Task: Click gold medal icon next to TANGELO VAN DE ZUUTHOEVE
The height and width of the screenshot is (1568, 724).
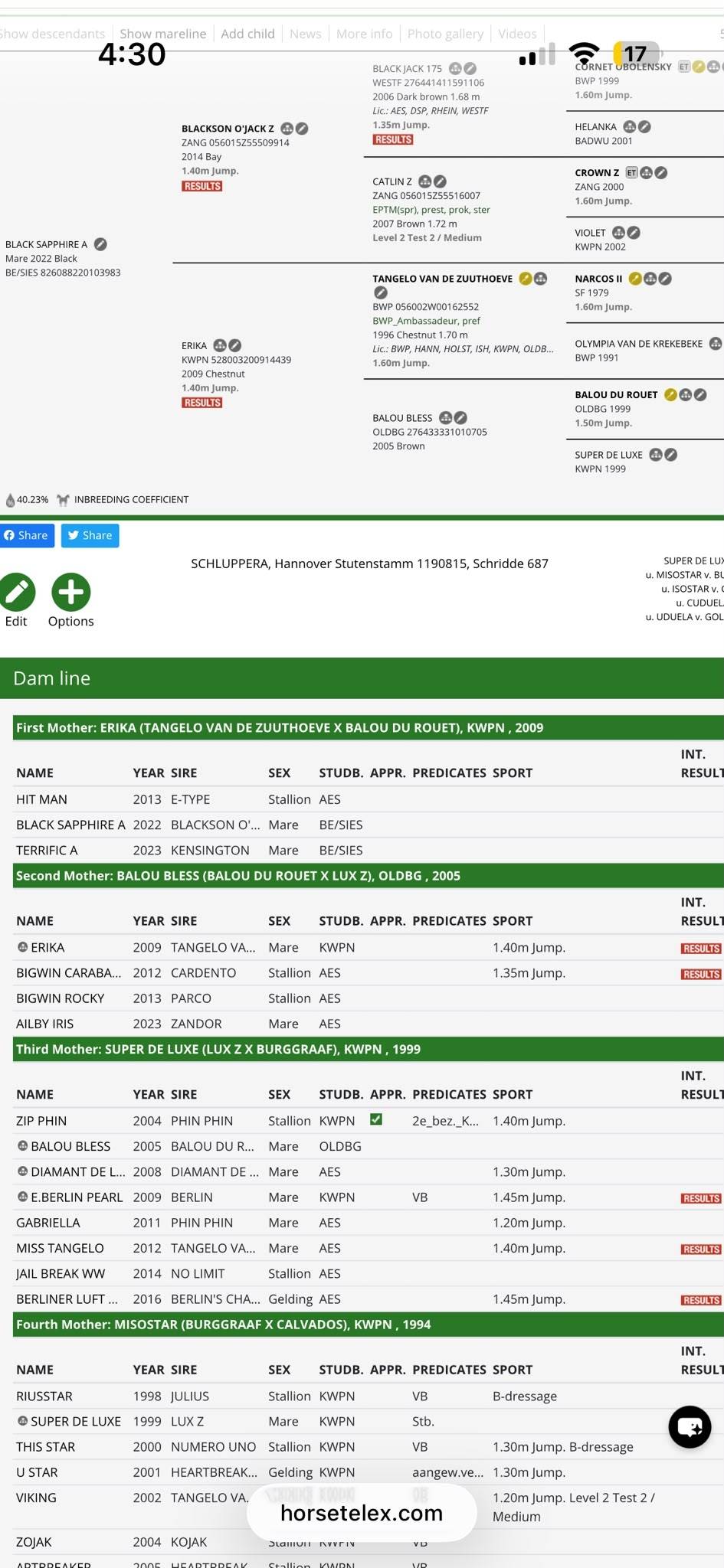Action: pyautogui.click(x=526, y=279)
